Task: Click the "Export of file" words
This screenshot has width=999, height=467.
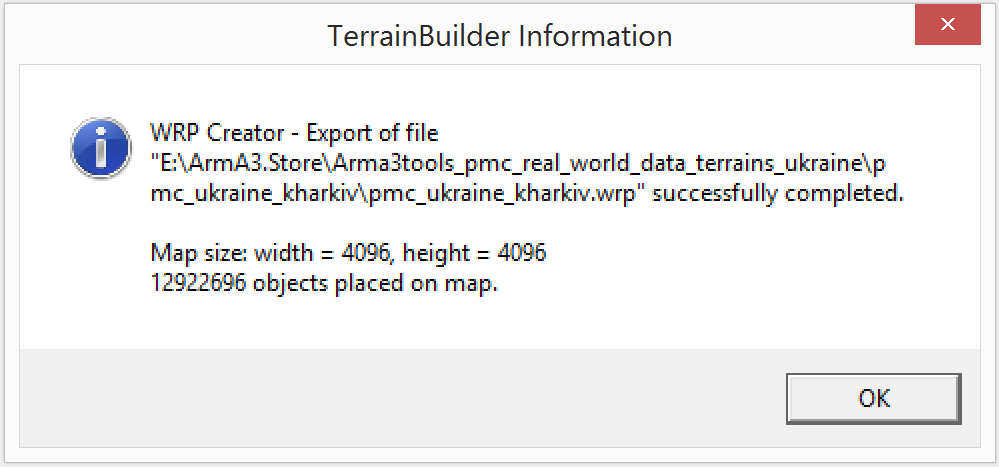Action: coord(373,134)
